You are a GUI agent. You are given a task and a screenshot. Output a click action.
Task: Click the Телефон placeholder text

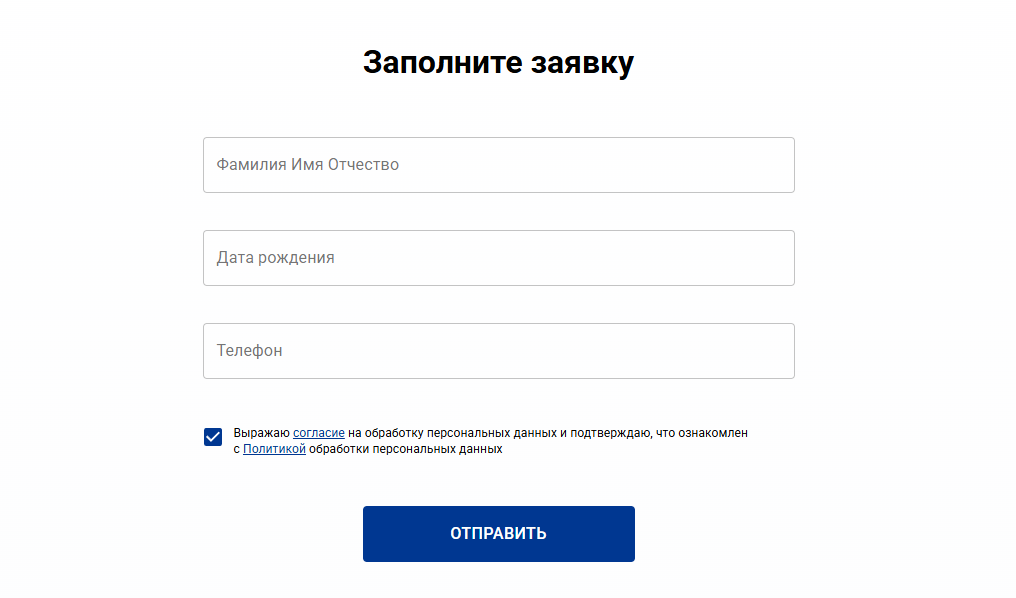pos(249,351)
